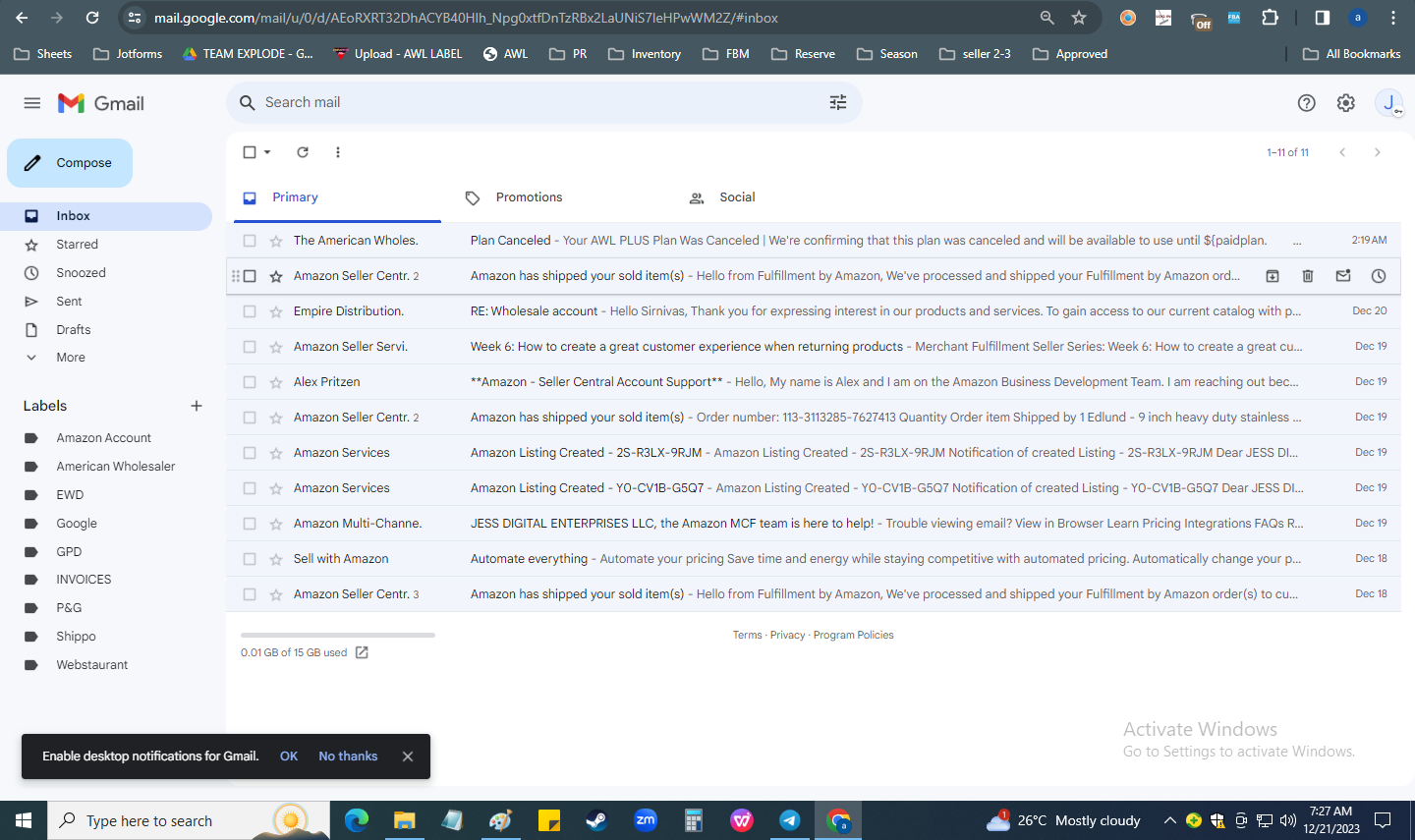This screenshot has height=840, width=1415.
Task: Open the Terms link
Action: click(x=748, y=636)
